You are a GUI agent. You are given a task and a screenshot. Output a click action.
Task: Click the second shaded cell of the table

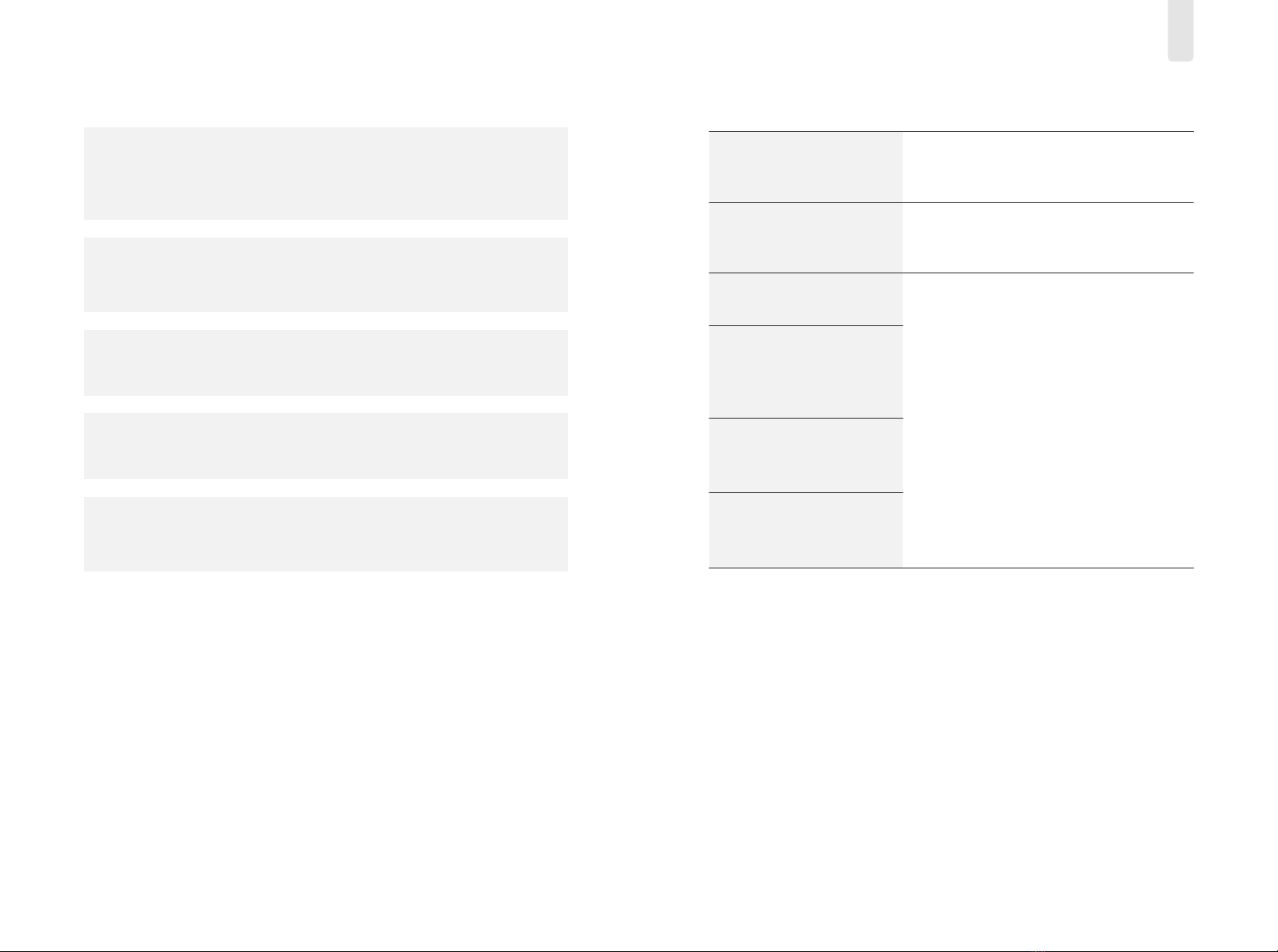click(x=806, y=238)
